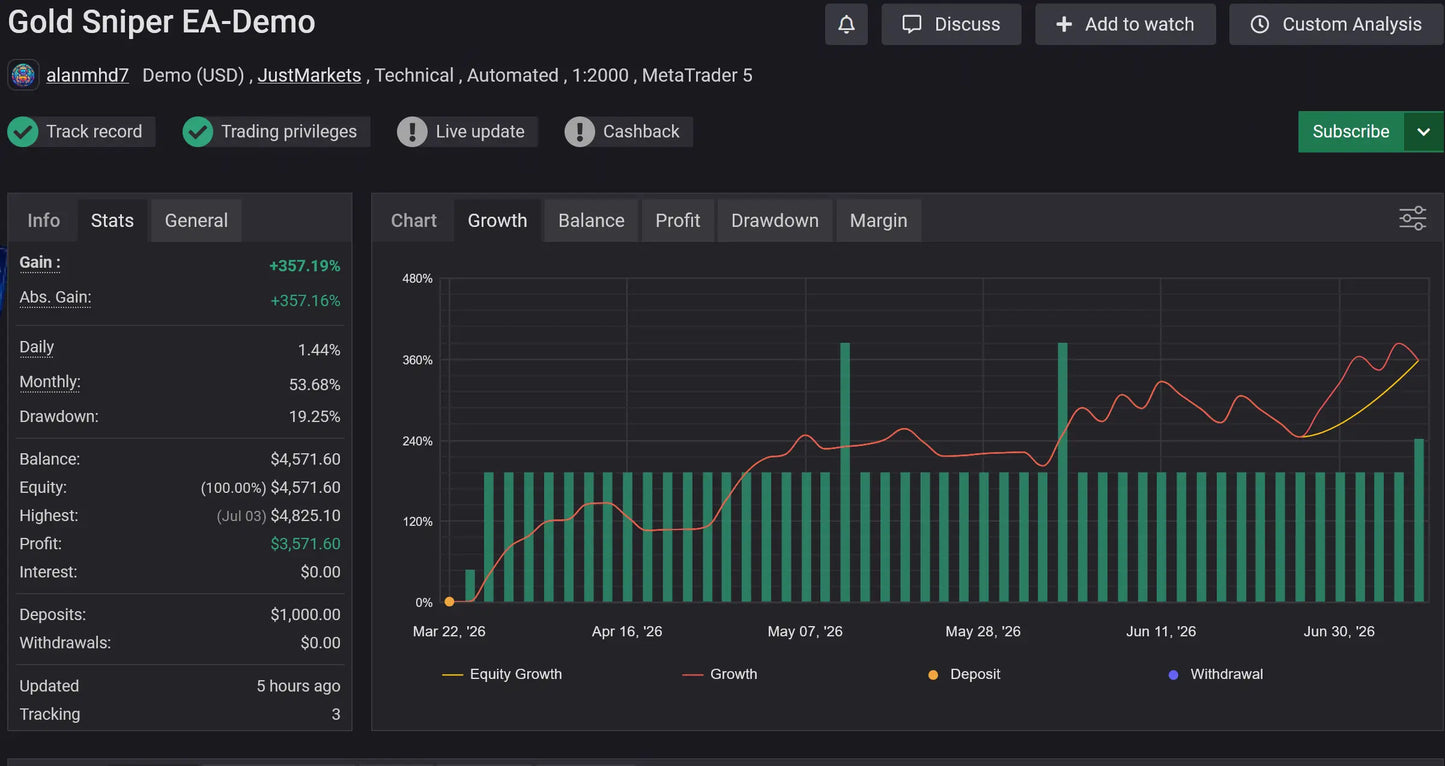Toggle Growth series in legend
The width and height of the screenshot is (1445, 766).
(x=720, y=674)
